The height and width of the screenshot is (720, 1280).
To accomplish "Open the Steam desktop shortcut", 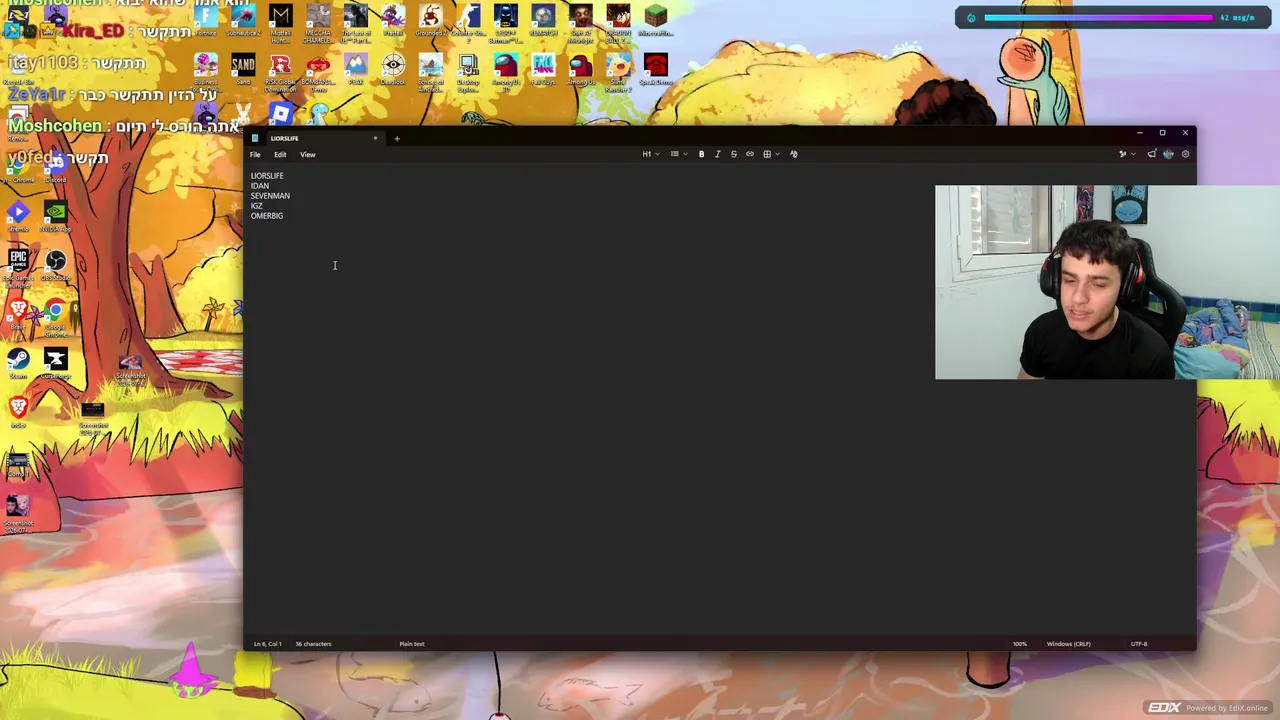I will pyautogui.click(x=18, y=362).
